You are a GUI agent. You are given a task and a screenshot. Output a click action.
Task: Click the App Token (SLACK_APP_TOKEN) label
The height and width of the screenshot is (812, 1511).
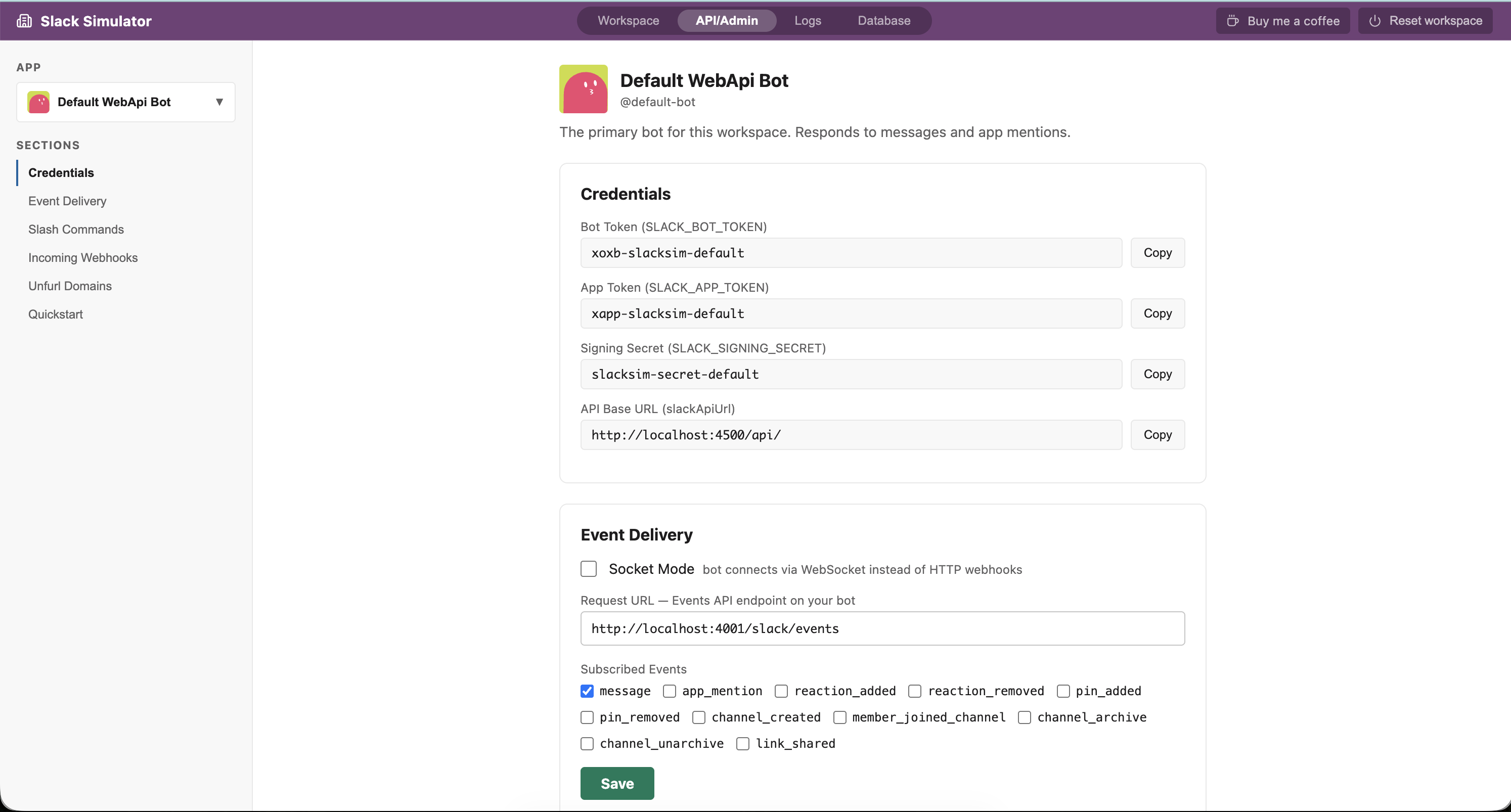[675, 287]
